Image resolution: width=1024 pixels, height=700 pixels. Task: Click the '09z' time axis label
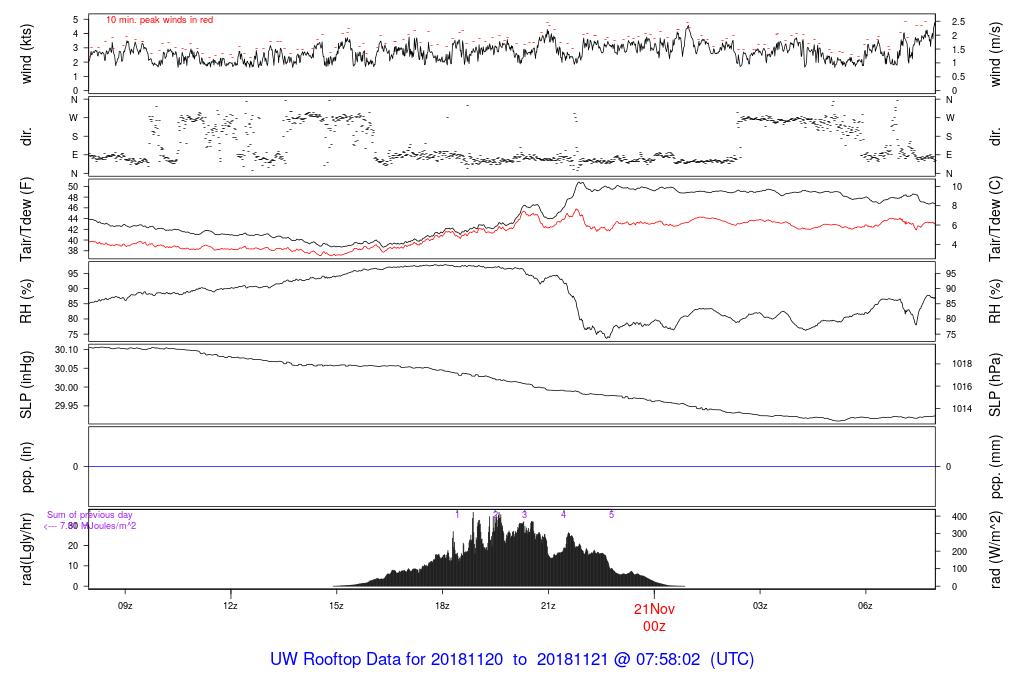tap(125, 606)
